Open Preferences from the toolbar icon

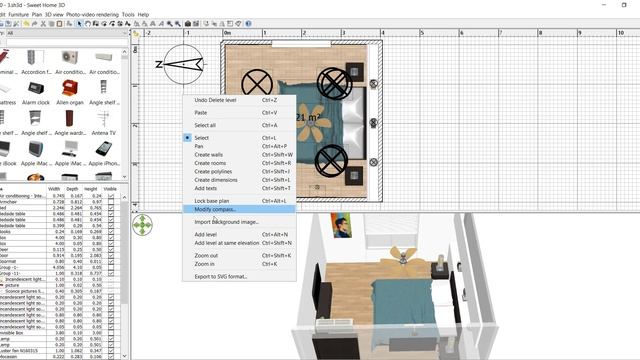point(16,24)
